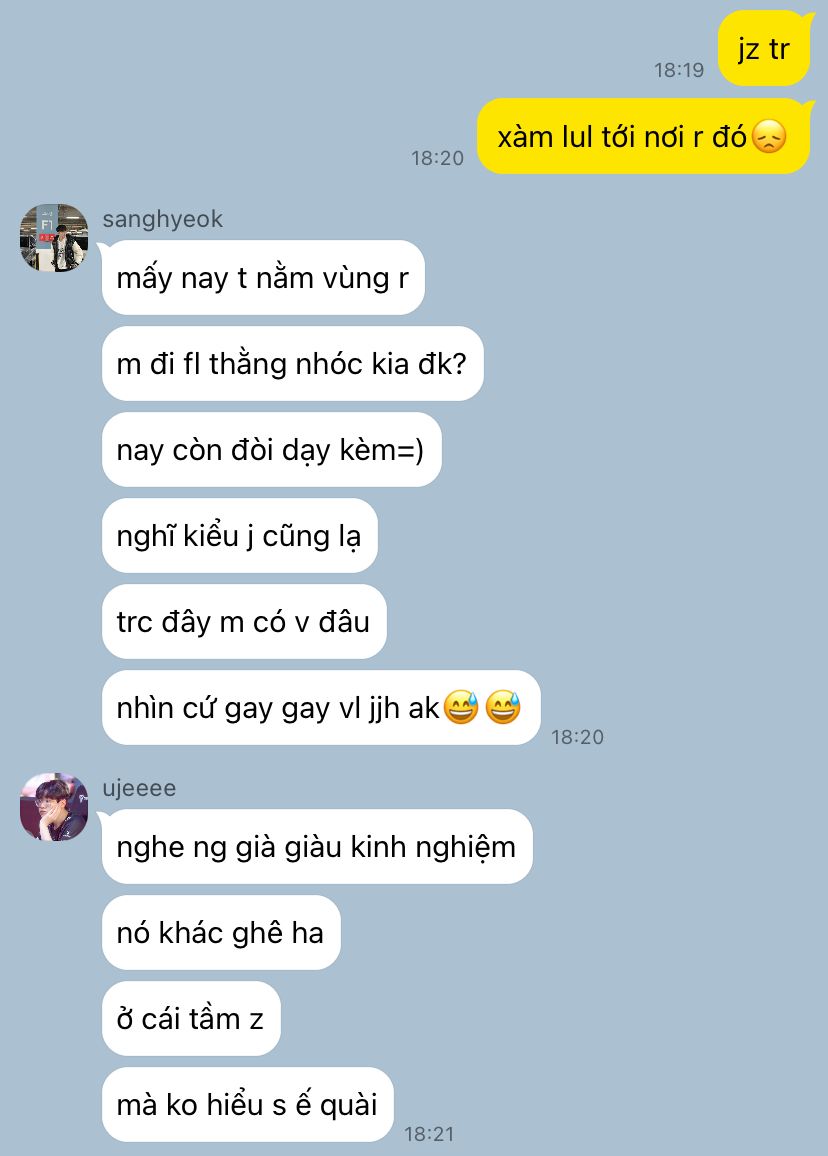828x1156 pixels.
Task: Tap the 18:21 timestamp
Action: [429, 1134]
